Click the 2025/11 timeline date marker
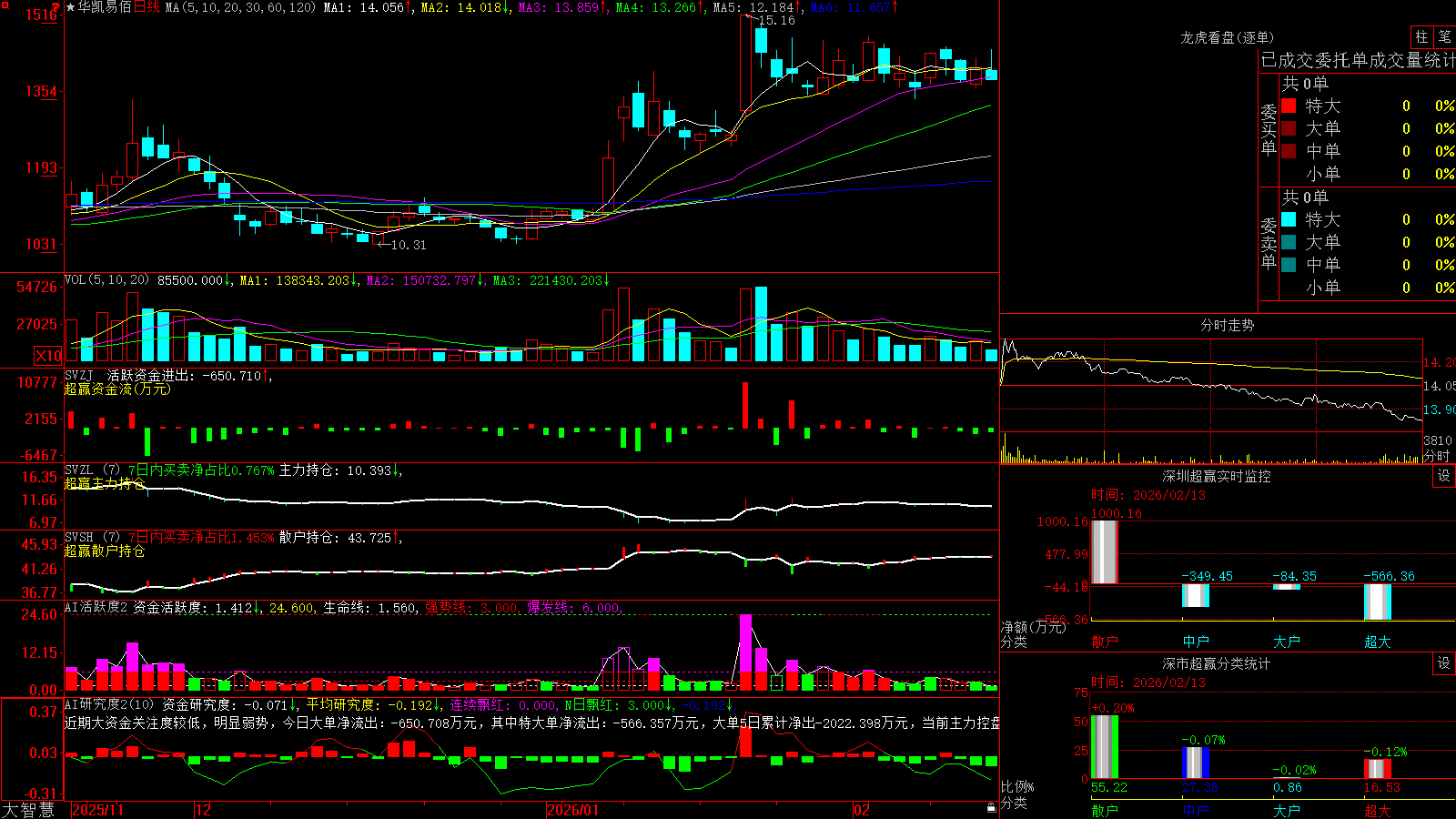Image resolution: width=1456 pixels, height=819 pixels. pos(97,810)
